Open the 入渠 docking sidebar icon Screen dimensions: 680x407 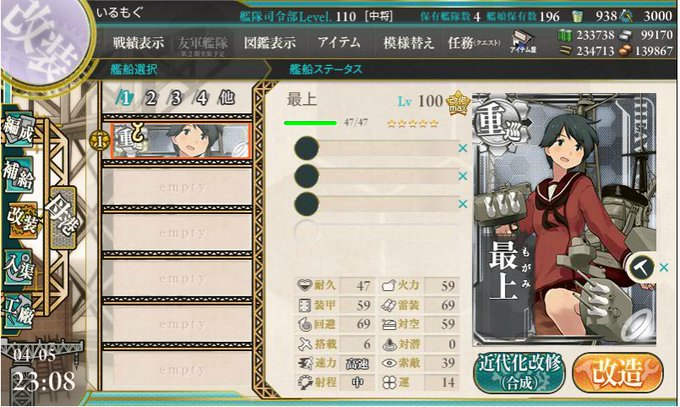[x=18, y=266]
